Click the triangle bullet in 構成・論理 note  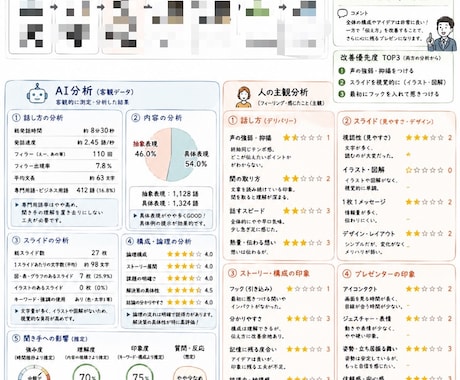coord(128,314)
